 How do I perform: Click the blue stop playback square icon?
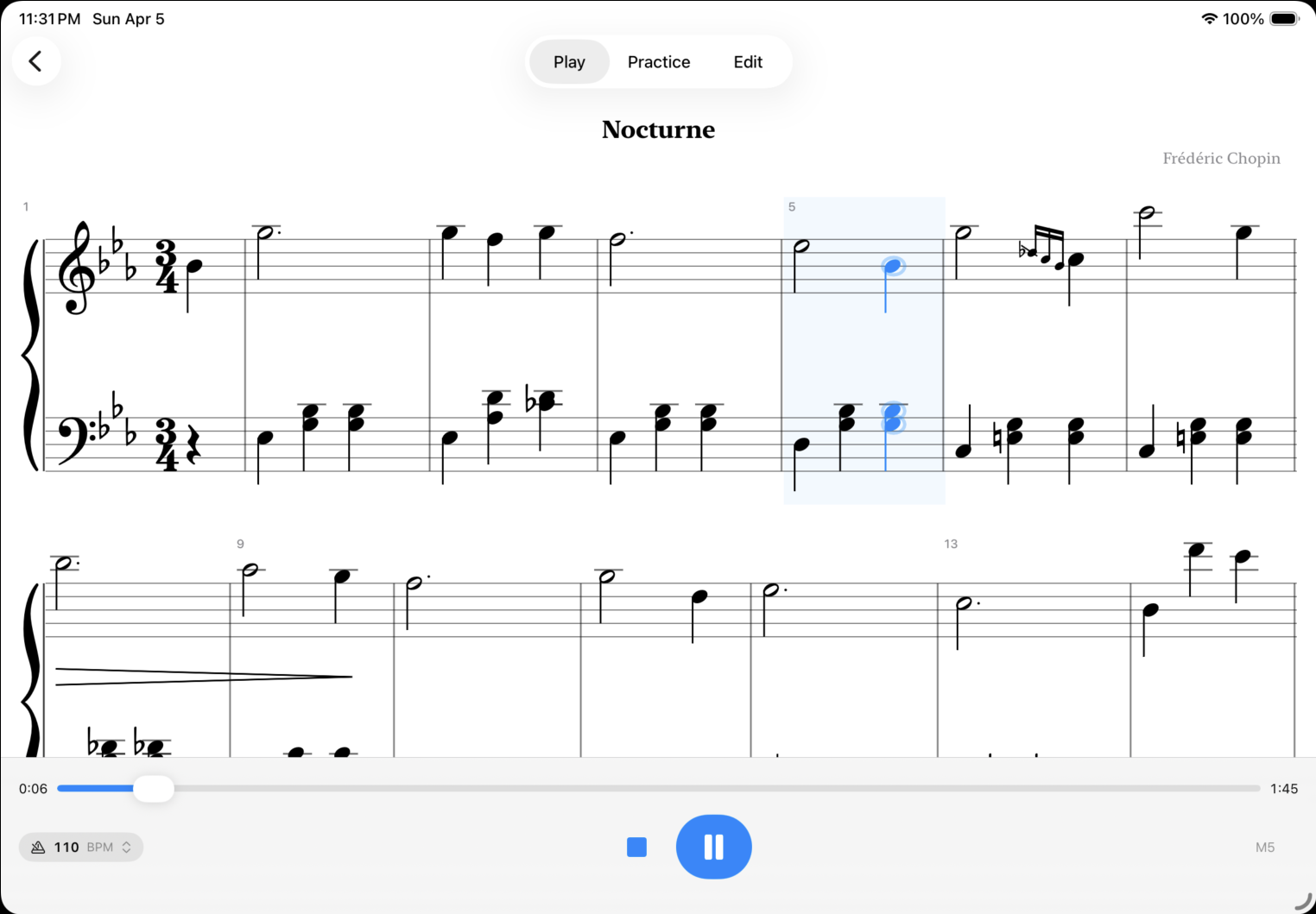tap(636, 847)
